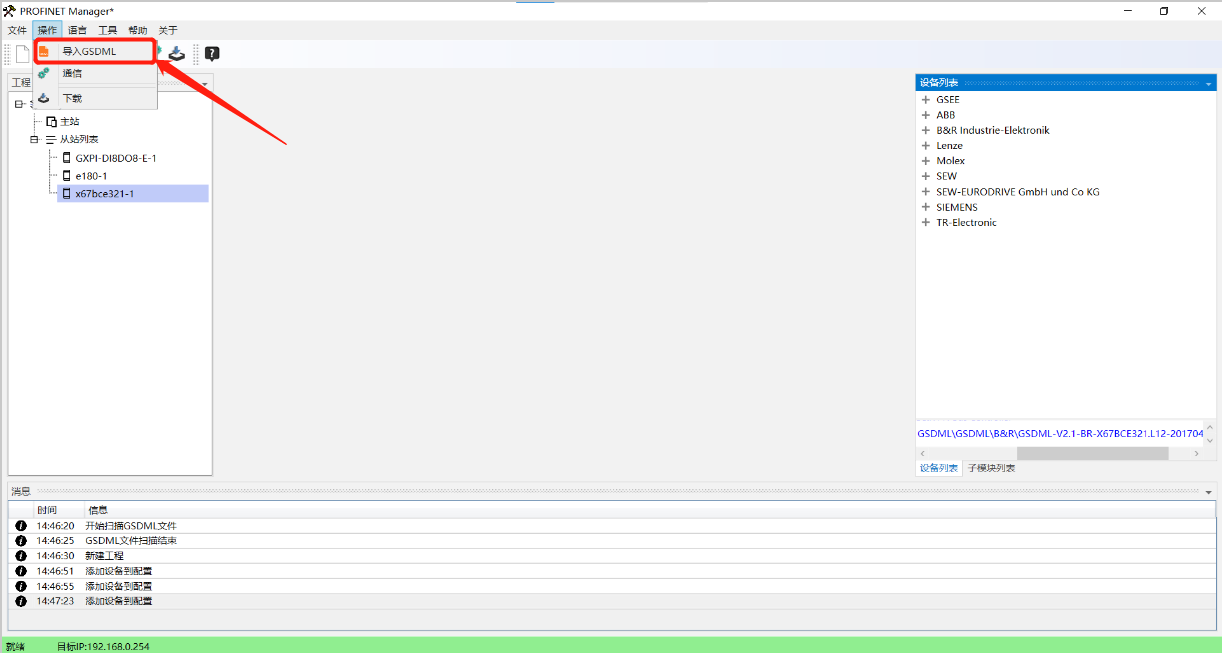
Task: Select the x67bce321-1 device icon
Action: tap(67, 194)
